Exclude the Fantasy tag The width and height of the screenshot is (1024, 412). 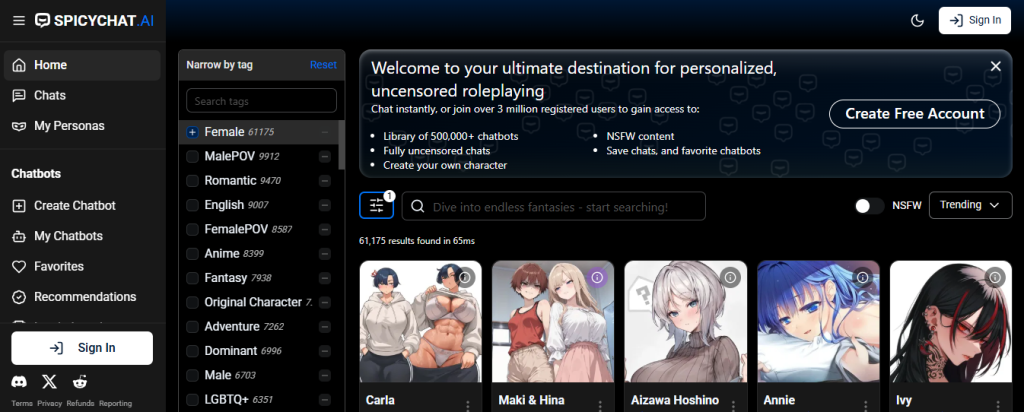pos(325,278)
